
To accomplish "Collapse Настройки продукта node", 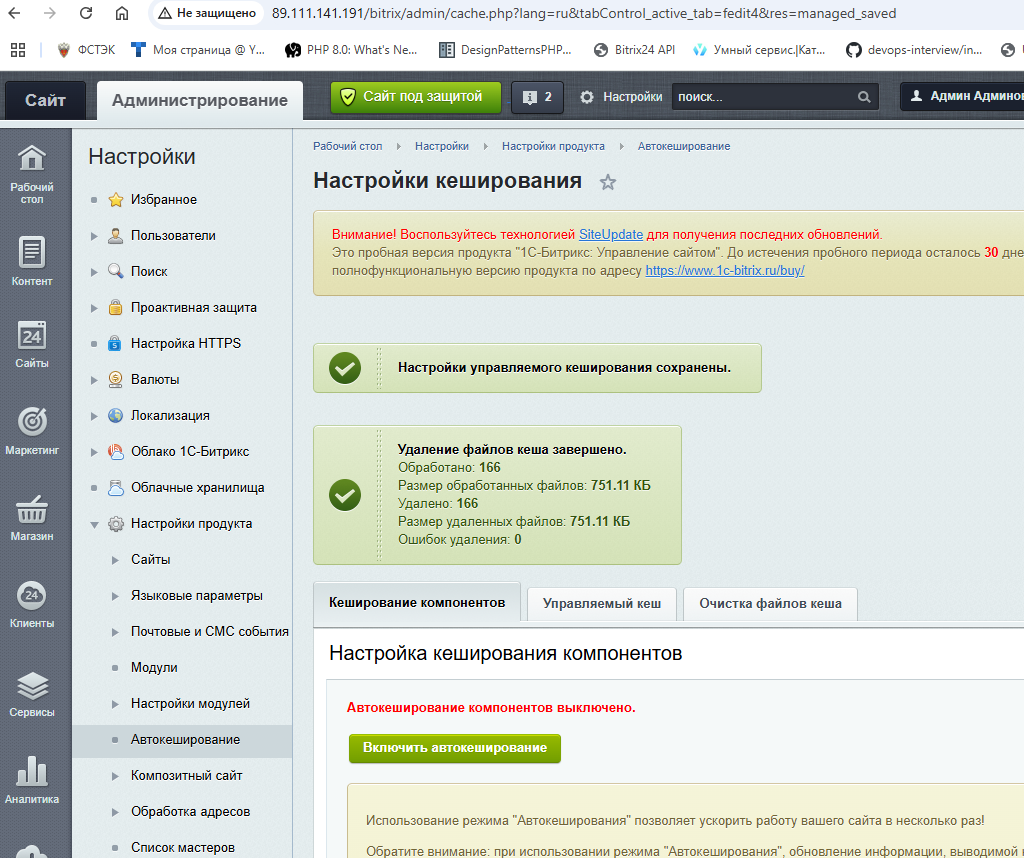I will pyautogui.click(x=94, y=524).
